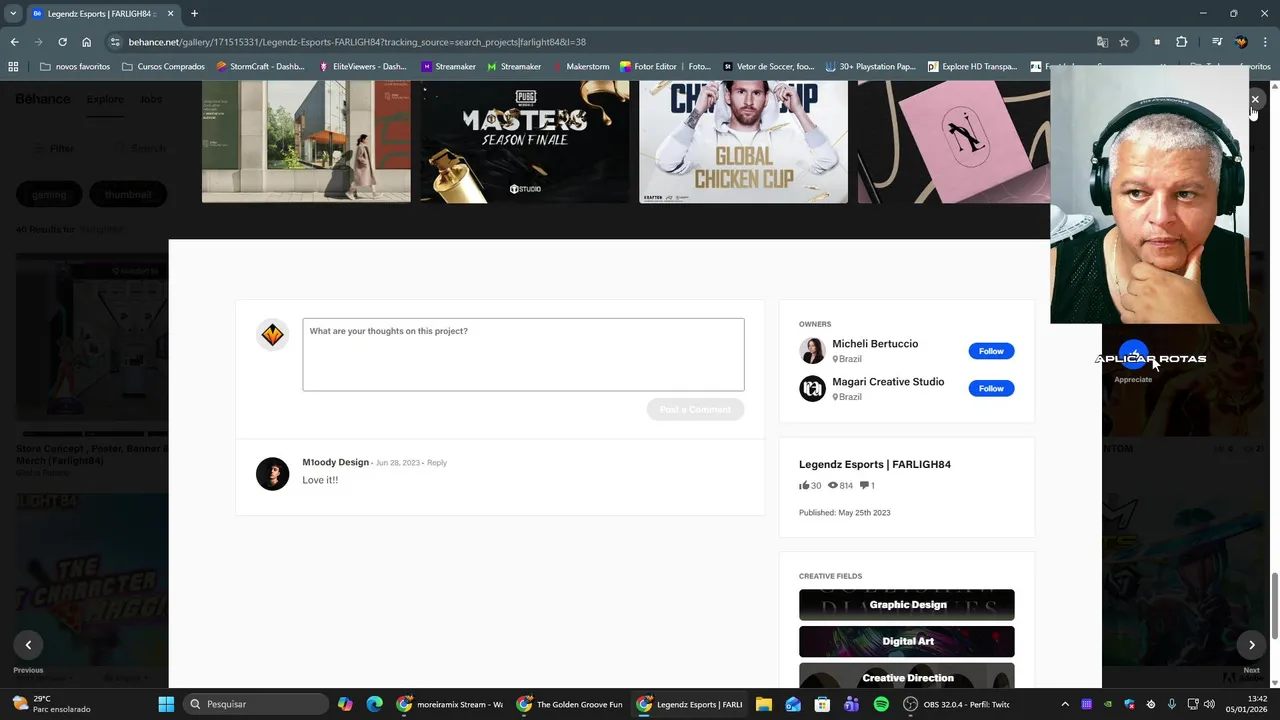Open the pink N logo project thumbnail
Viewport: 1280px width, 720px height.
[954, 141]
